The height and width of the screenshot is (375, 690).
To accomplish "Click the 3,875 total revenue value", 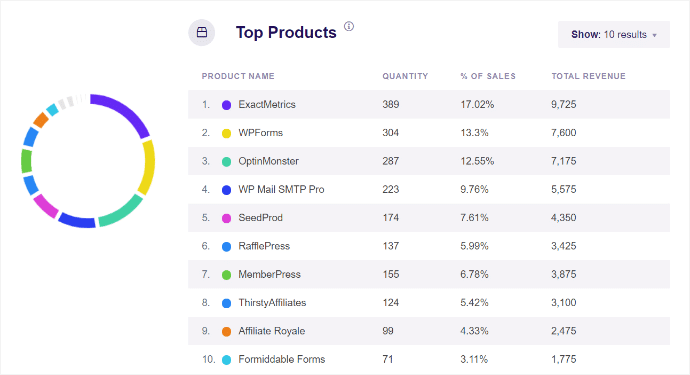I will click(x=564, y=275).
